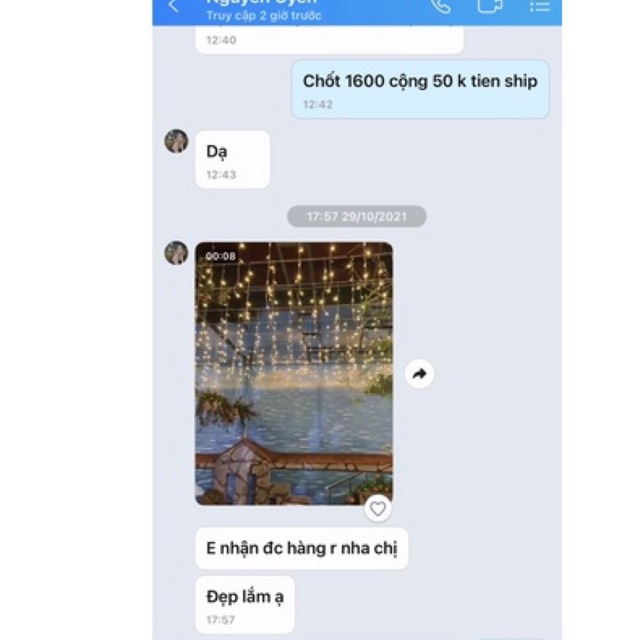
Task: Select the "E nhận đc hàng r nha chị" message
Action: 302,548
